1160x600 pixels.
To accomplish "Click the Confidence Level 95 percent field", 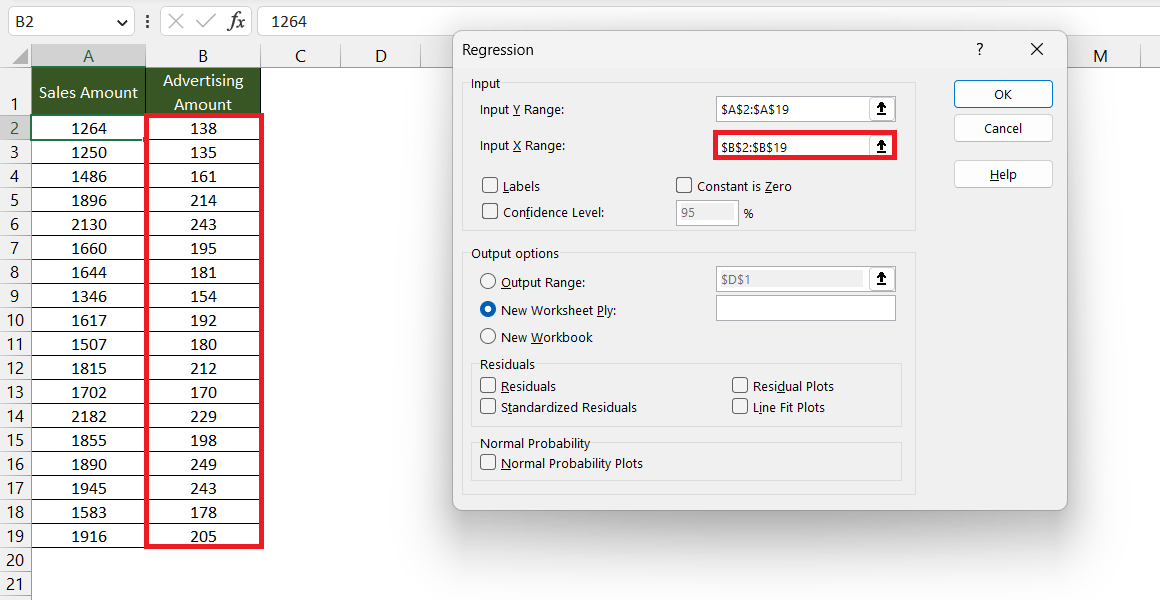I will [707, 212].
